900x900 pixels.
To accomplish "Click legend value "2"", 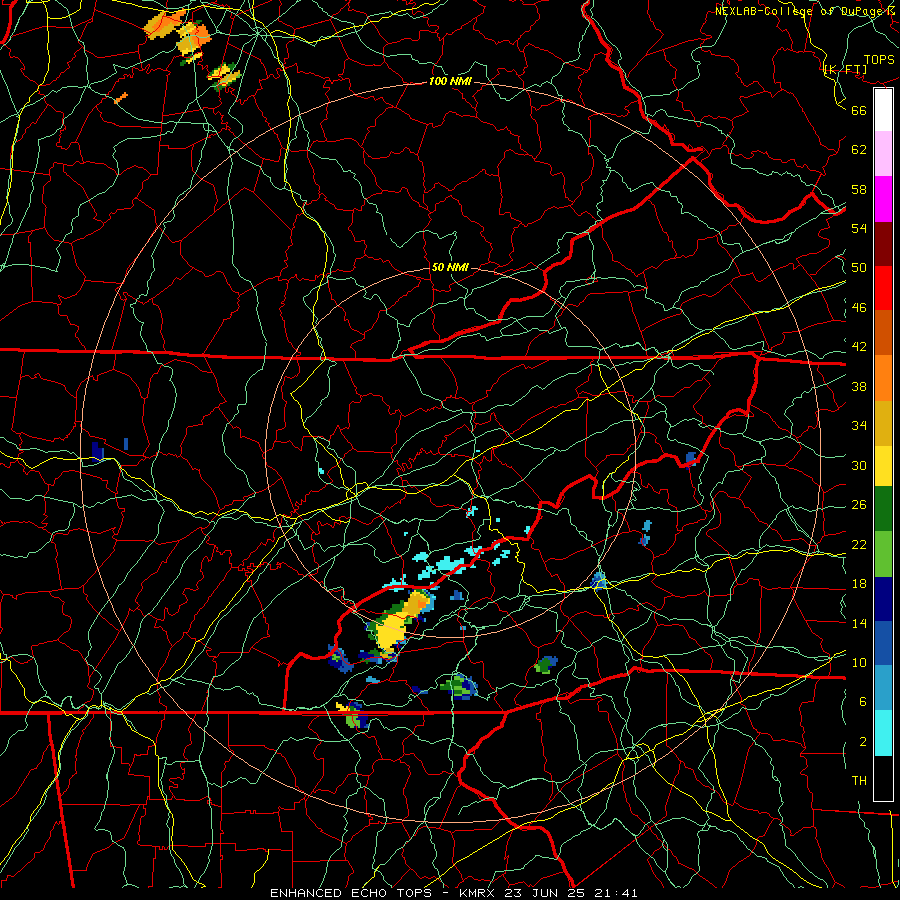I will pyautogui.click(x=862, y=742).
